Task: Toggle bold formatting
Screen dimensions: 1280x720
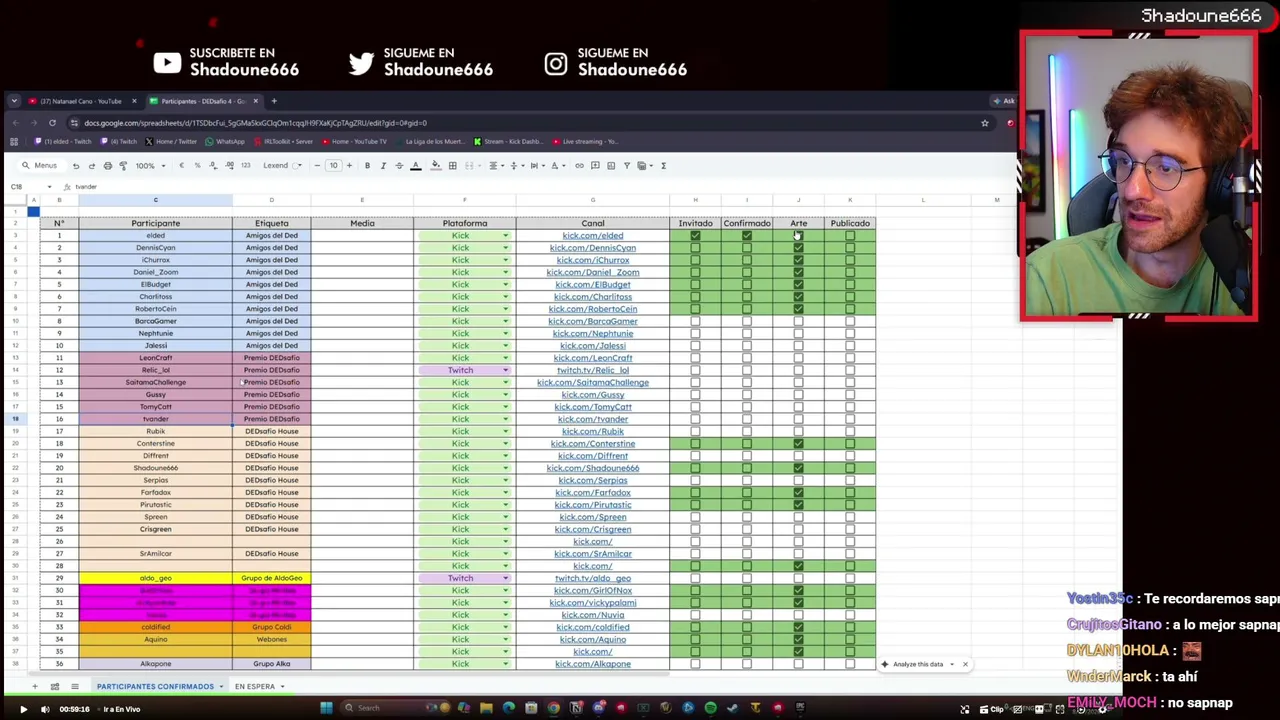Action: point(367,166)
